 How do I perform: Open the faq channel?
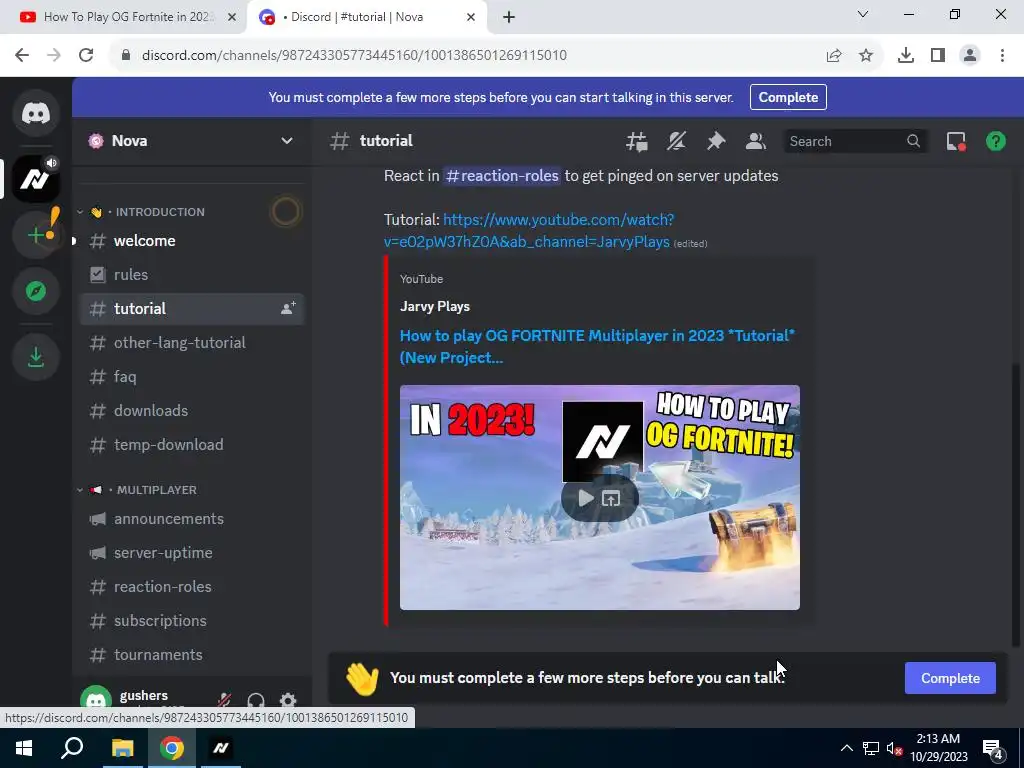(x=192, y=376)
